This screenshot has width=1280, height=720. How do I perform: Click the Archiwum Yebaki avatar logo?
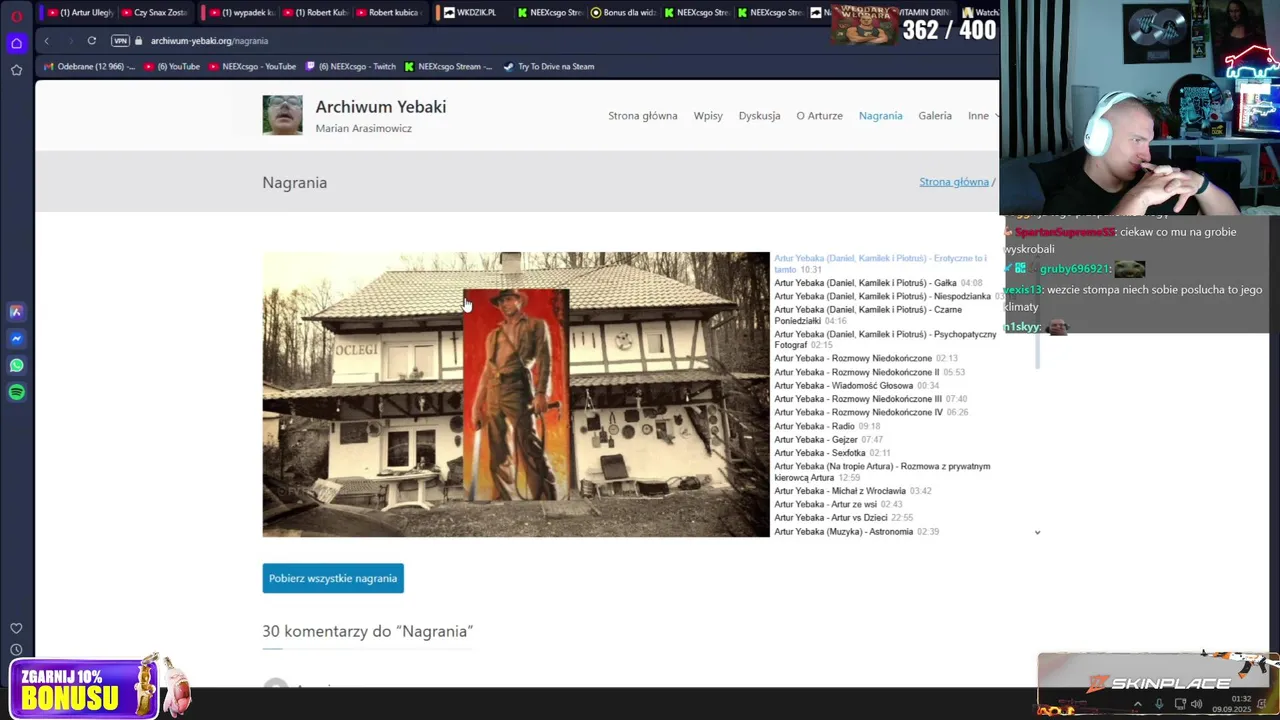[282, 115]
